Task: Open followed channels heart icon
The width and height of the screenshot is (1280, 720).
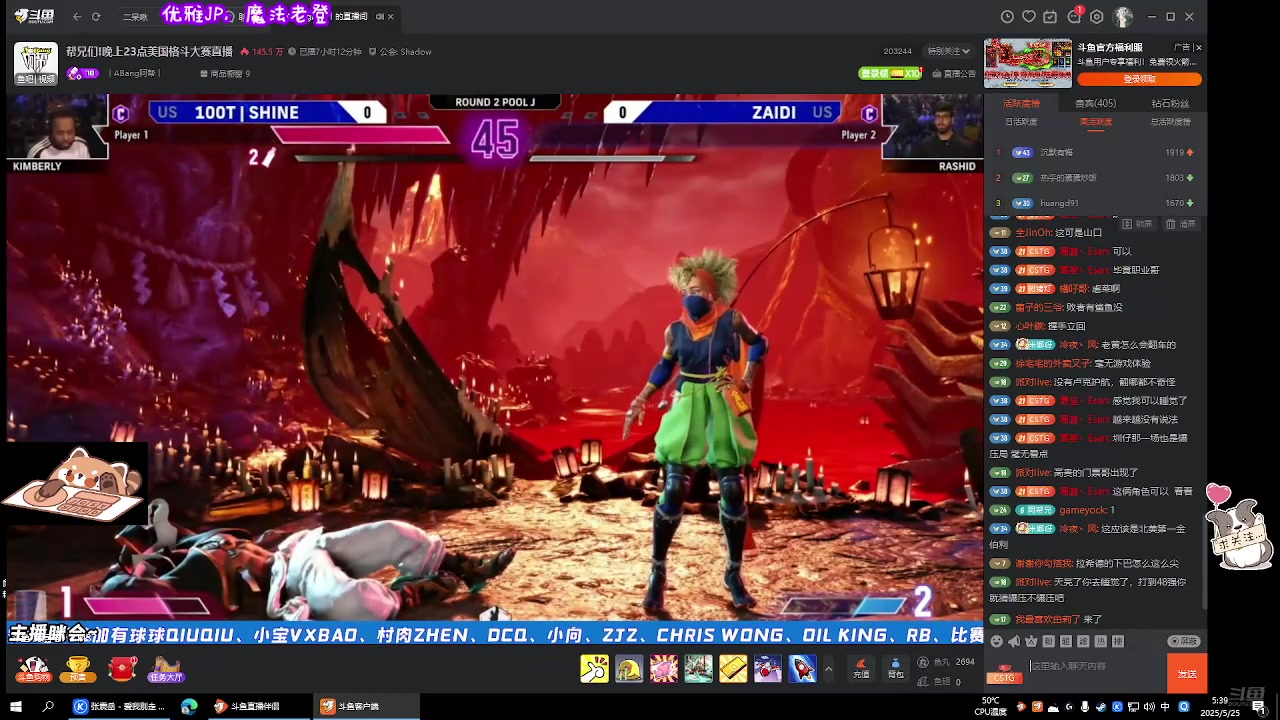Action: [x=1029, y=17]
